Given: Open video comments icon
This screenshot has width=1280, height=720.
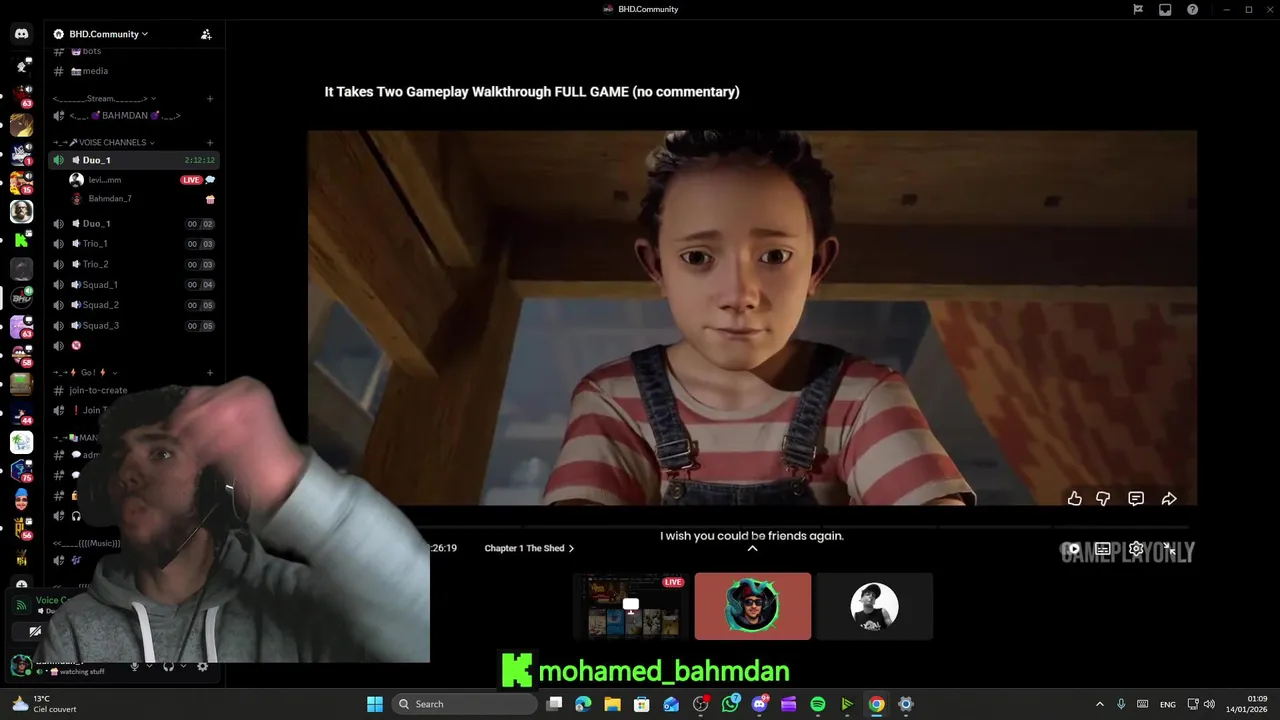Looking at the screenshot, I should coord(1136,498).
